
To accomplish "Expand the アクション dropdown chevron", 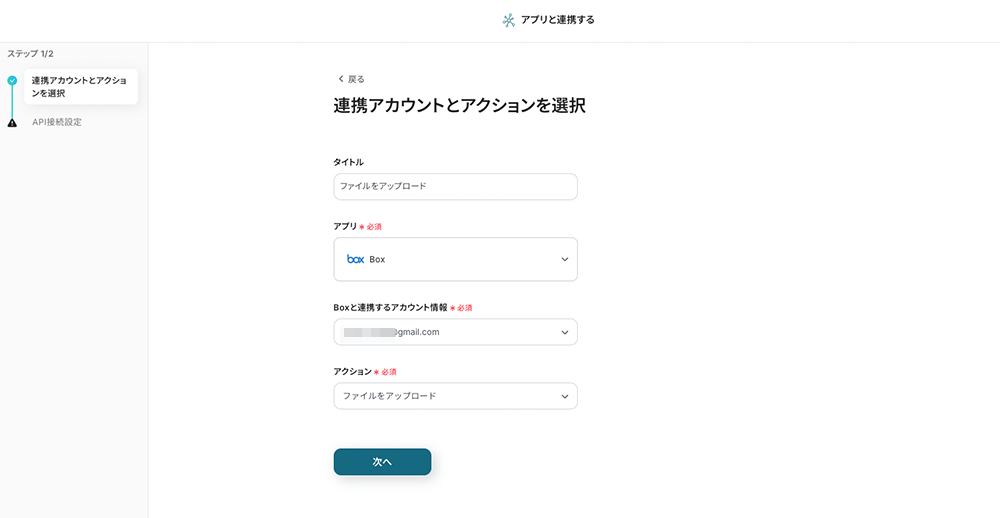I will pos(564,396).
